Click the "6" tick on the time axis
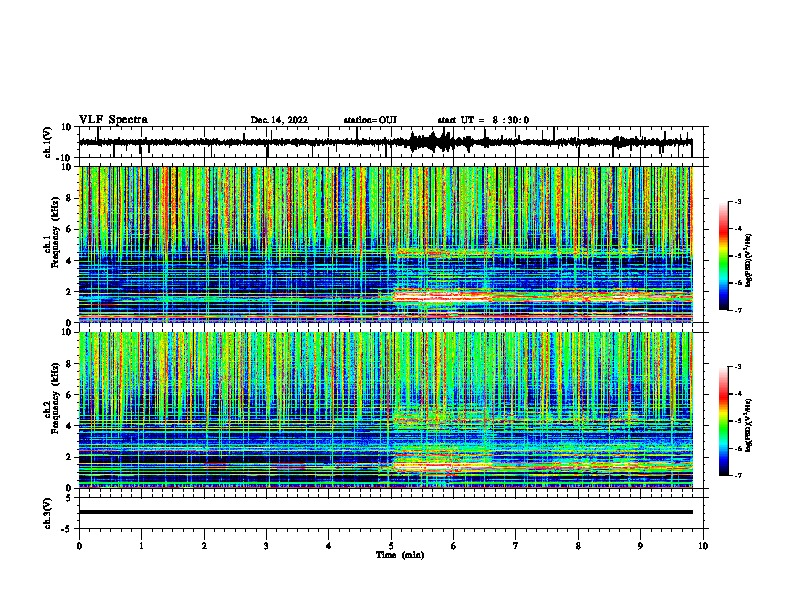This screenshot has width=792, height=612. [454, 546]
